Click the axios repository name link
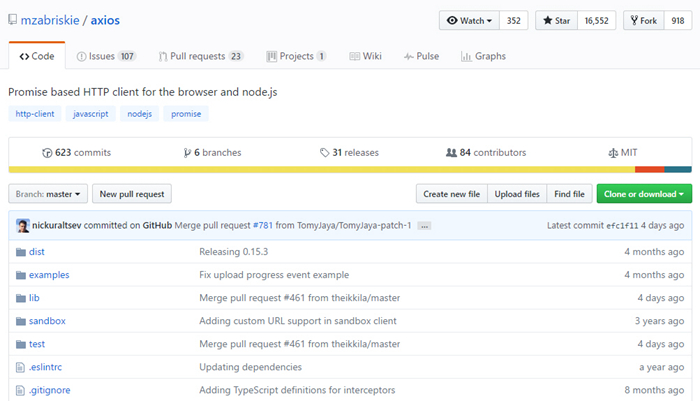 click(x=105, y=20)
